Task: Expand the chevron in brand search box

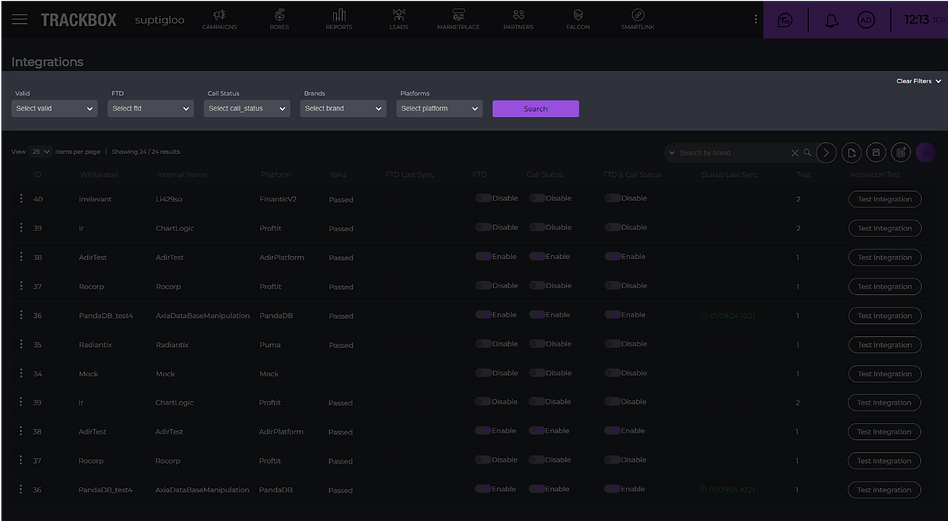Action: coord(672,153)
